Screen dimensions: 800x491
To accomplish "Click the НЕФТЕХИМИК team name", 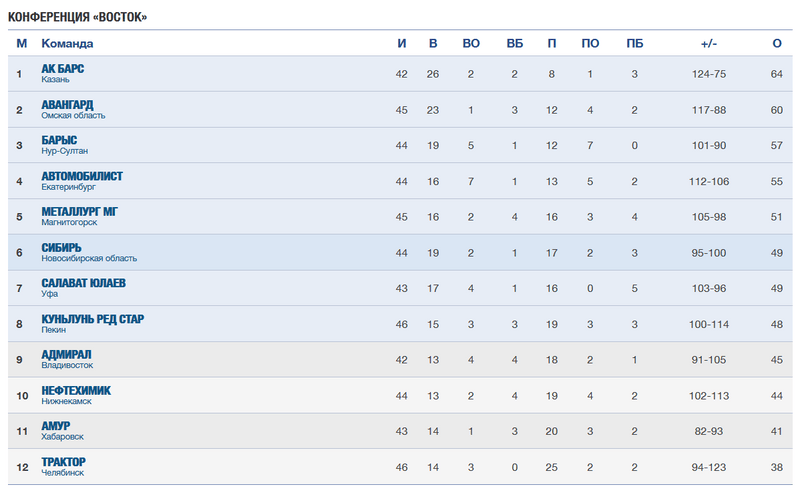I will tap(76, 390).
